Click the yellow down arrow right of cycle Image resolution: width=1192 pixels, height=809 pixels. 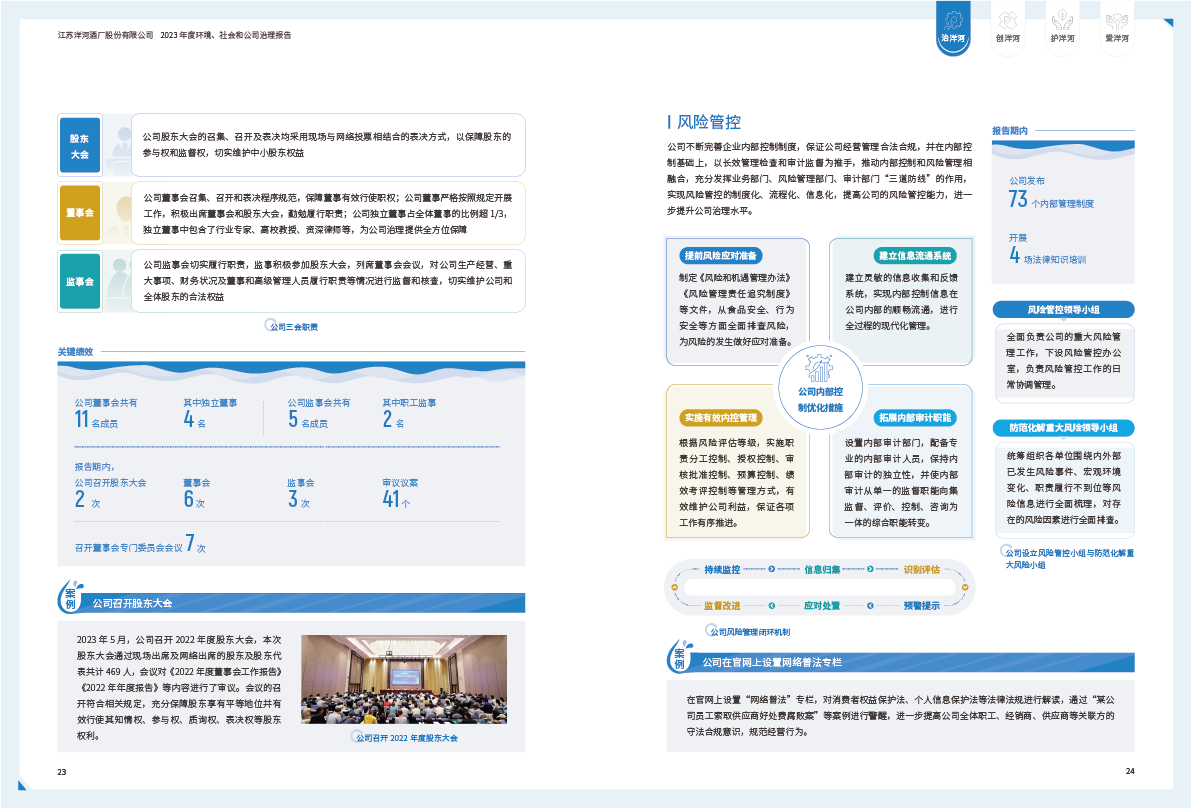click(x=965, y=588)
